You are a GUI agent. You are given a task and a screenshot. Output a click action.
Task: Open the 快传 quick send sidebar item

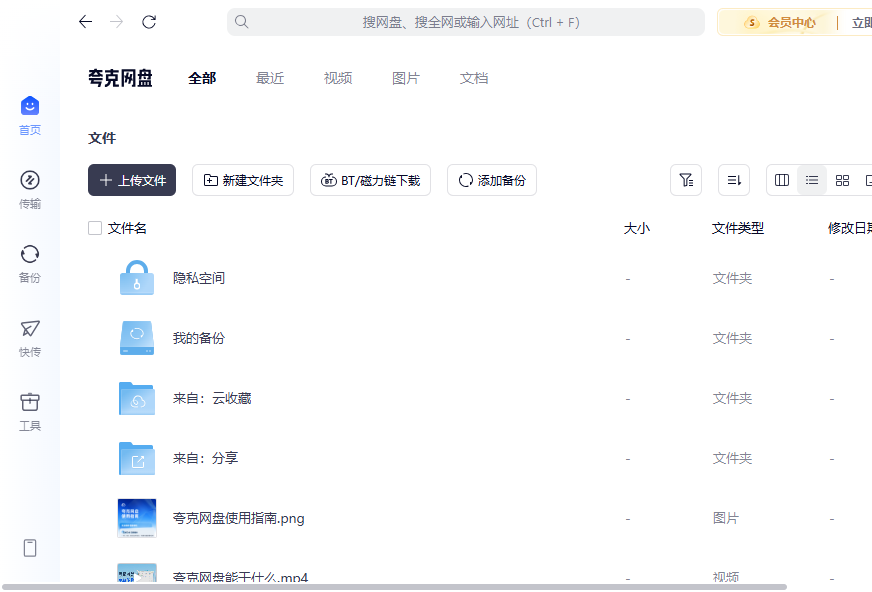29,337
